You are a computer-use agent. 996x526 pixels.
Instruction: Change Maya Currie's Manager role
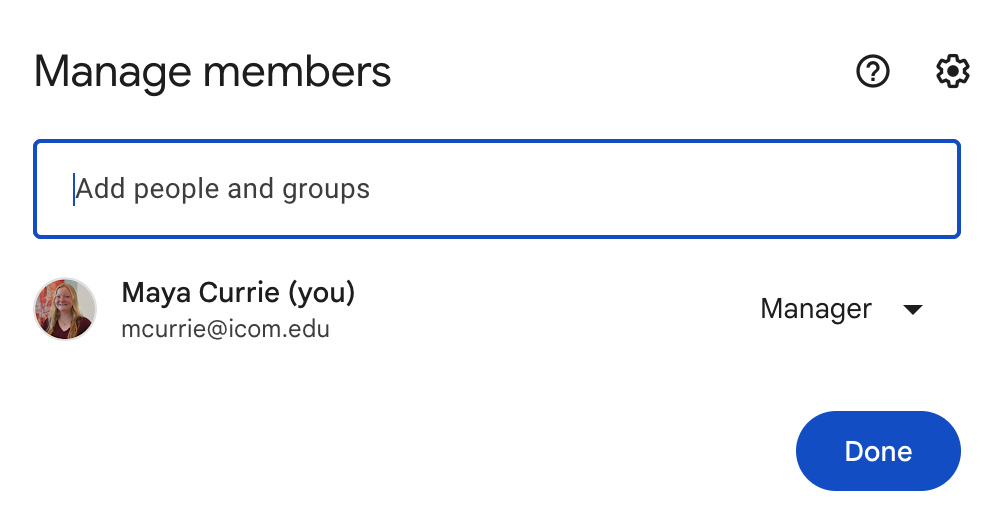[x=842, y=309]
